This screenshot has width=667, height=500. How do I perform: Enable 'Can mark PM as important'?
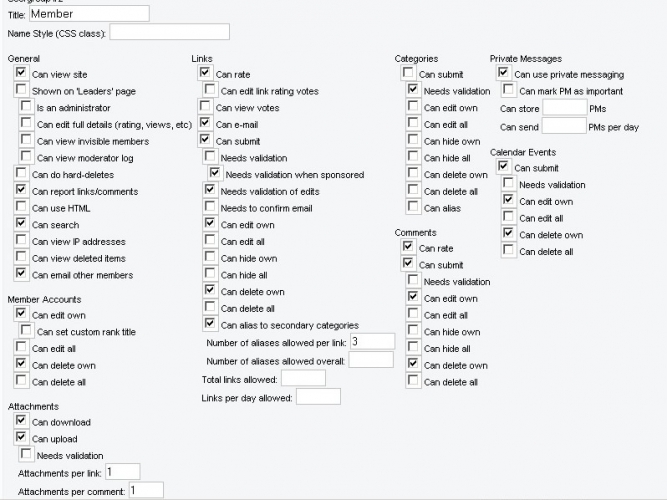click(x=509, y=90)
